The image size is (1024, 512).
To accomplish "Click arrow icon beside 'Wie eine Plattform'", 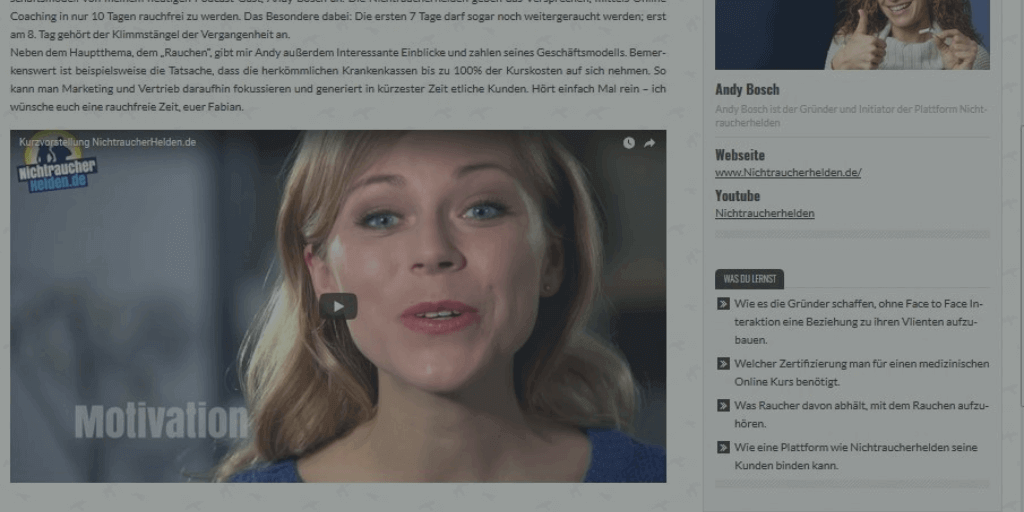I will (723, 448).
